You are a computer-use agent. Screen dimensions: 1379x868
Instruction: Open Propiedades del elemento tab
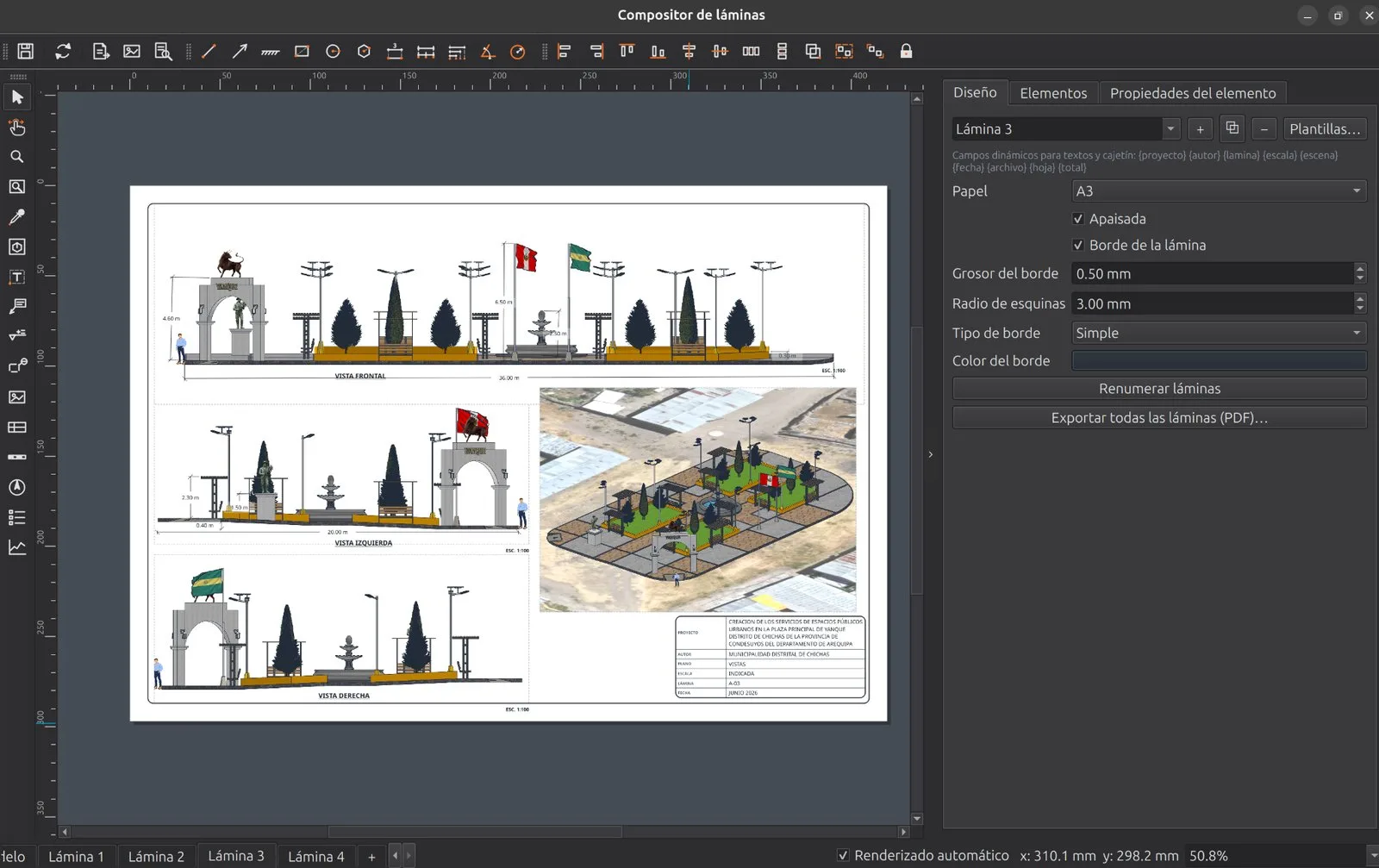(x=1193, y=93)
